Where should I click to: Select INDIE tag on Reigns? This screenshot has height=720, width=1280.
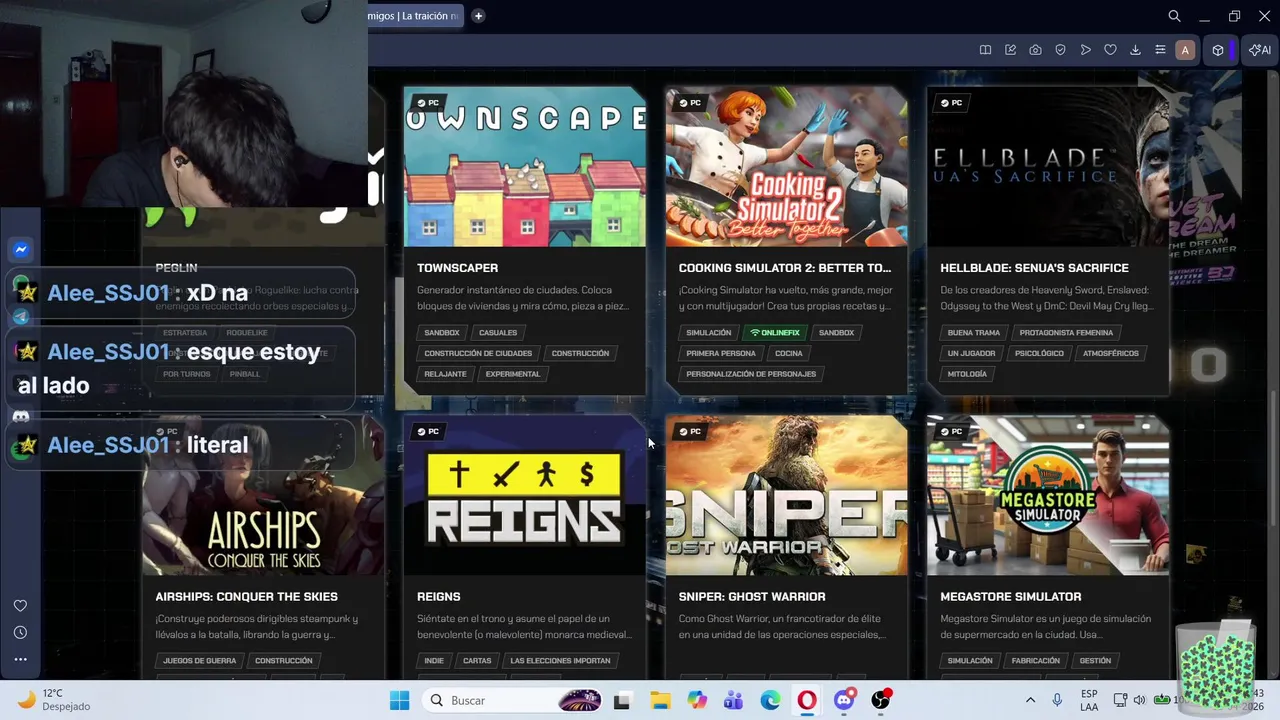pyautogui.click(x=434, y=661)
